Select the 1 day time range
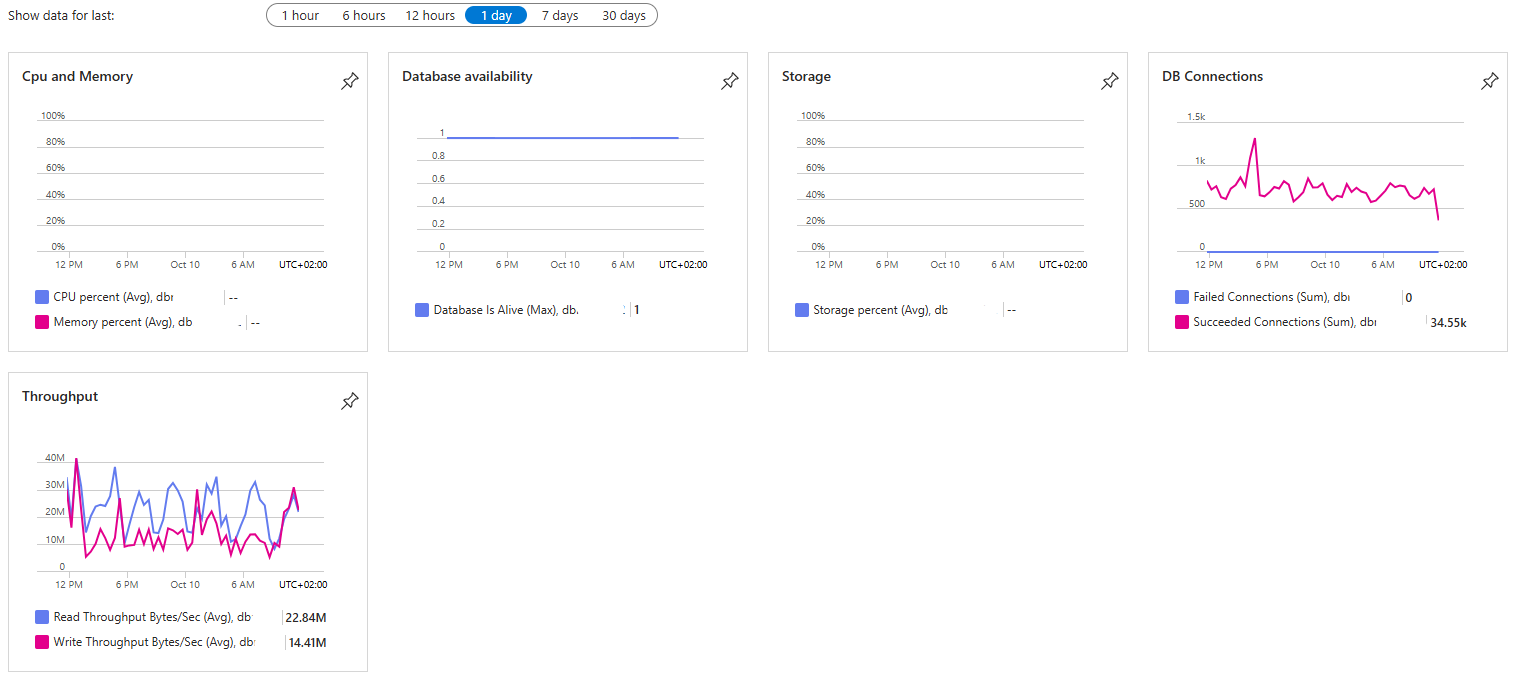 496,15
